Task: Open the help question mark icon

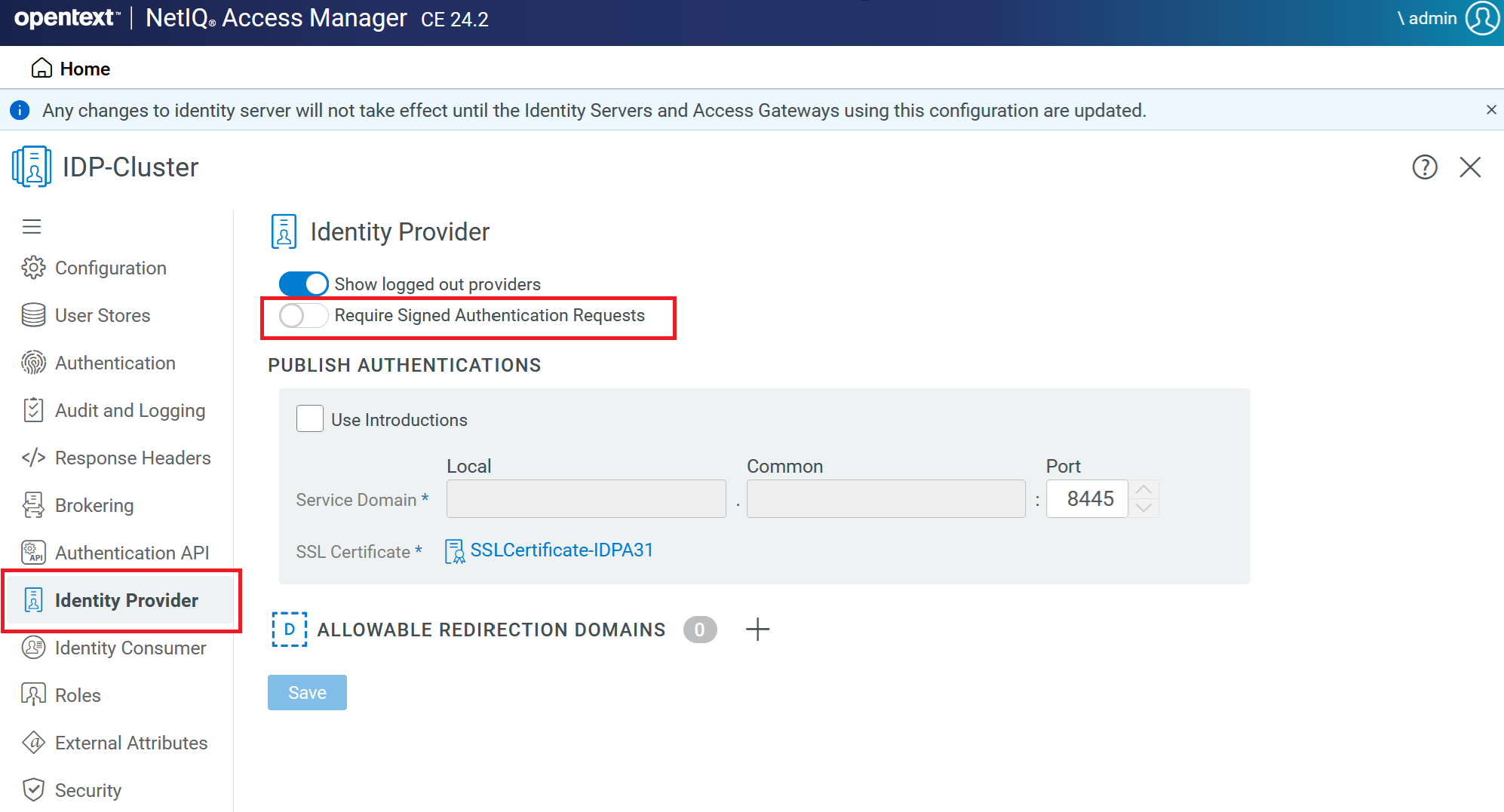Action: pyautogui.click(x=1425, y=167)
